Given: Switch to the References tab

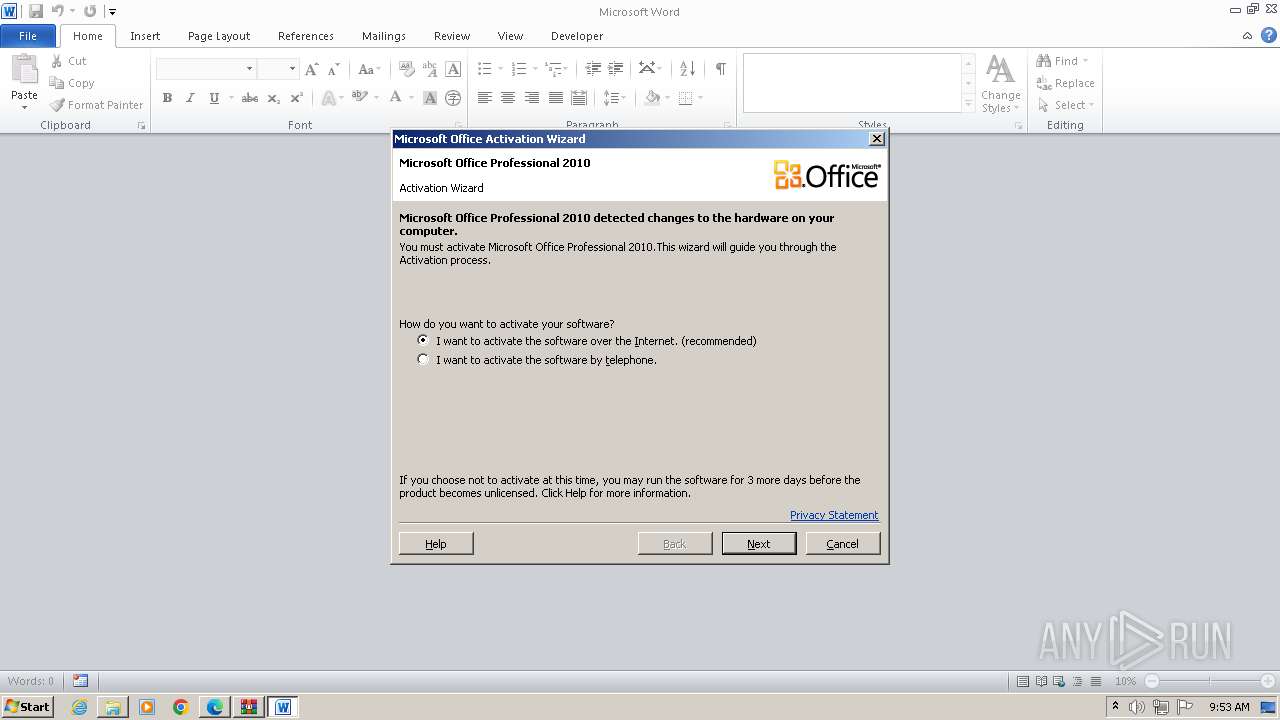Looking at the screenshot, I should click(306, 36).
